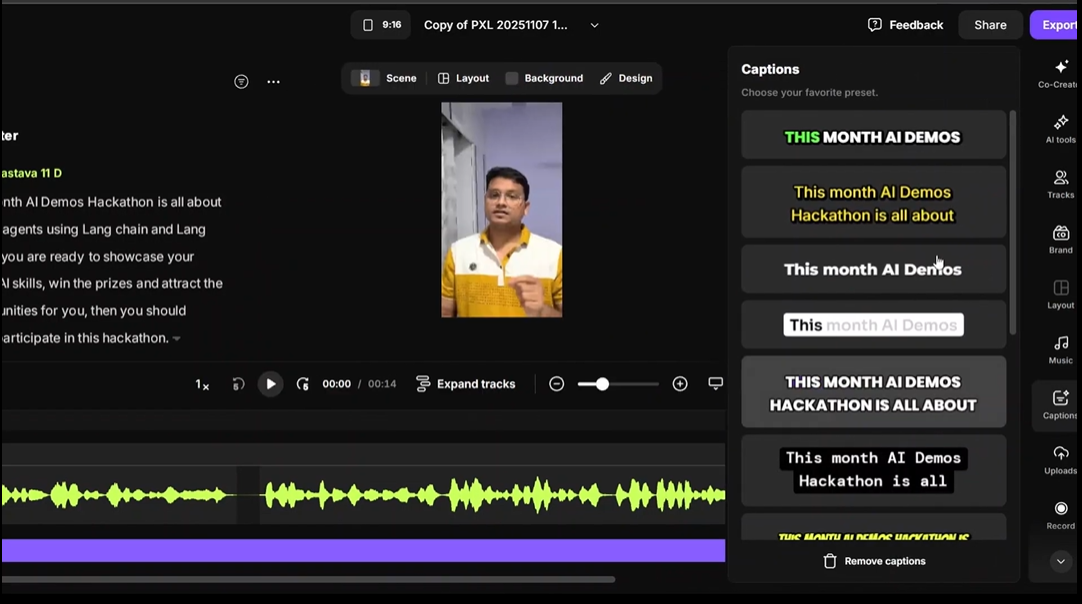
Task: Open the Record panel
Action: 1060,516
